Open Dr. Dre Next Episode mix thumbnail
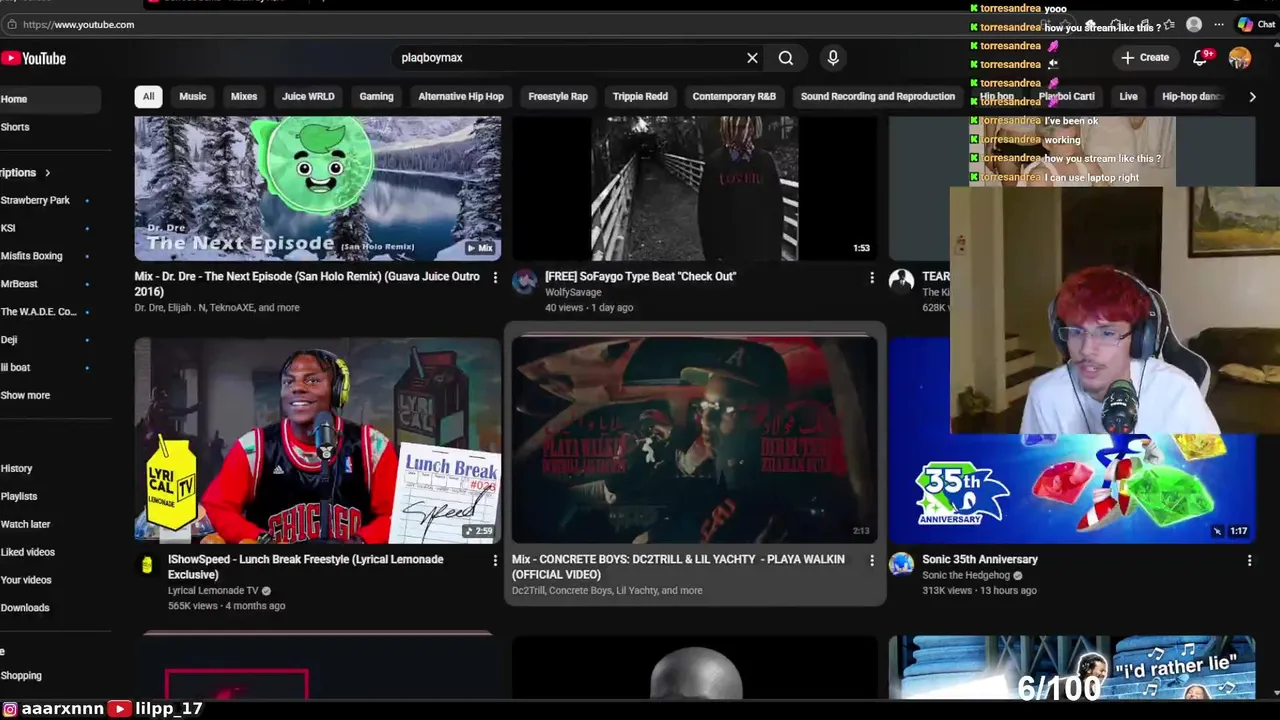Screen dimensions: 1280x720 (318, 188)
